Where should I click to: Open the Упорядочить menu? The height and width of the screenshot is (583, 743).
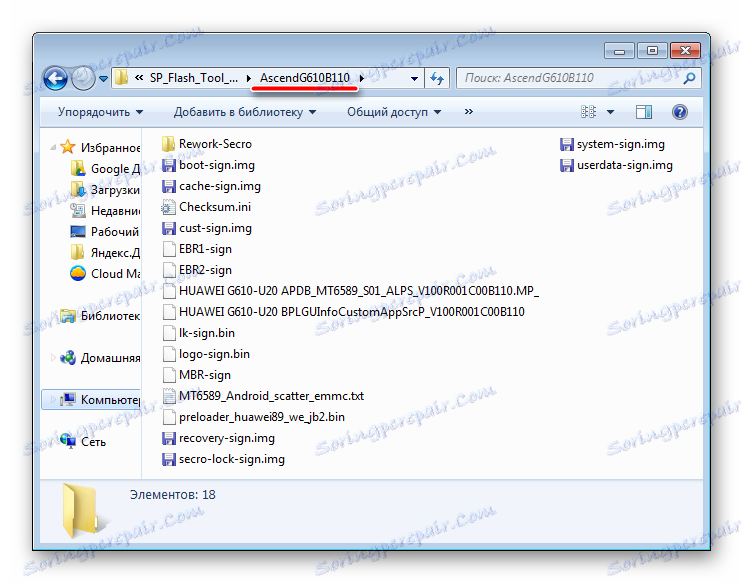click(100, 112)
